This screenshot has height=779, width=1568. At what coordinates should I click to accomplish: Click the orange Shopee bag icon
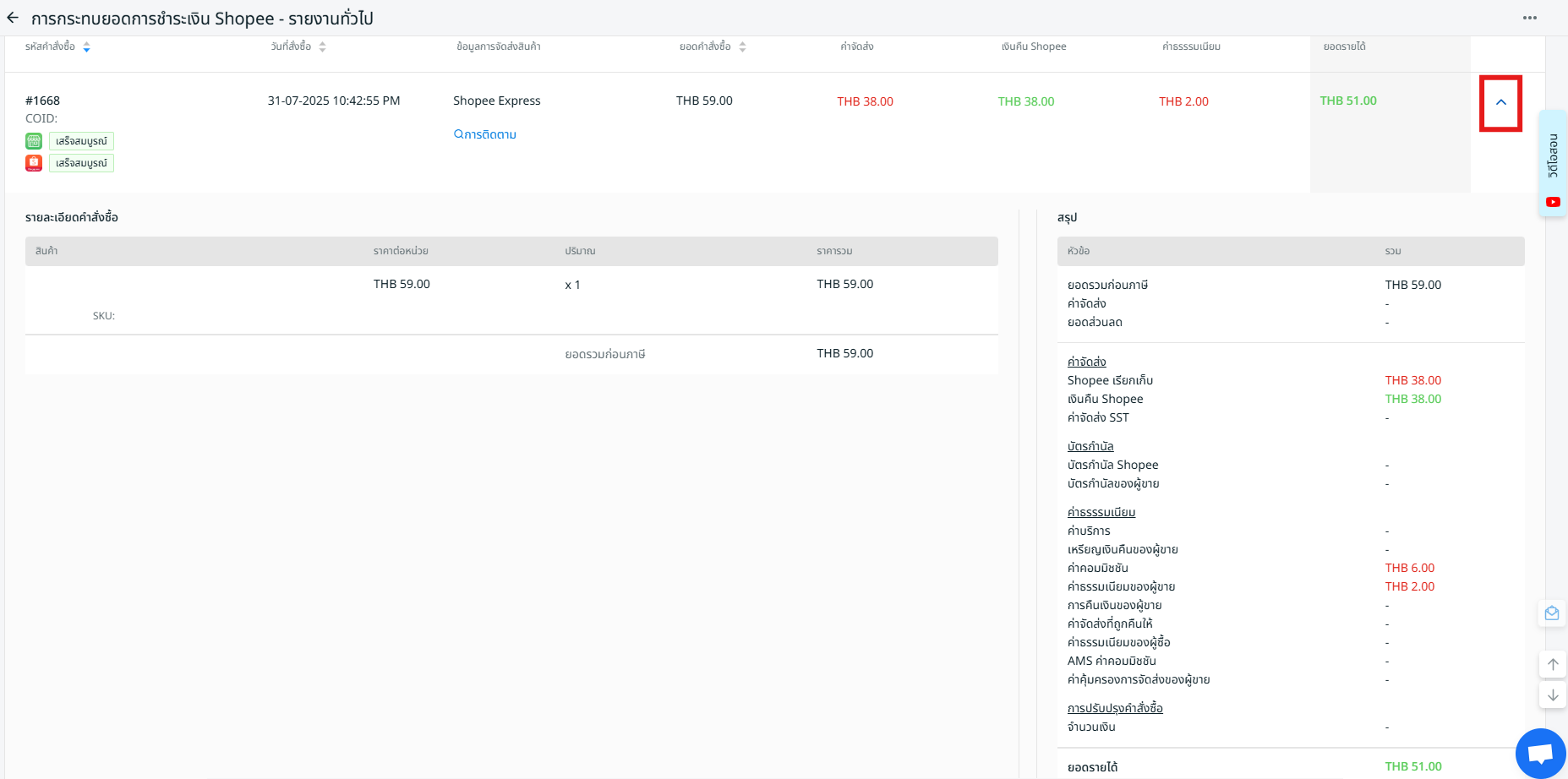(x=34, y=163)
